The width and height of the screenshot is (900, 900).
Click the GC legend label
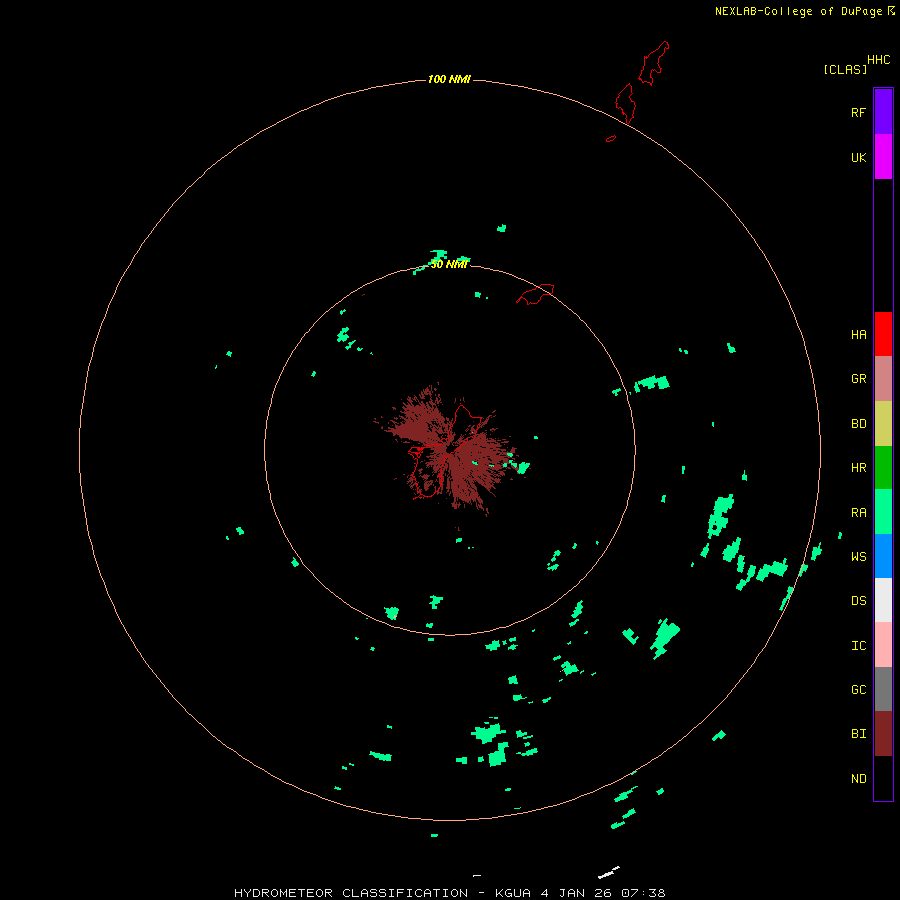coord(858,690)
